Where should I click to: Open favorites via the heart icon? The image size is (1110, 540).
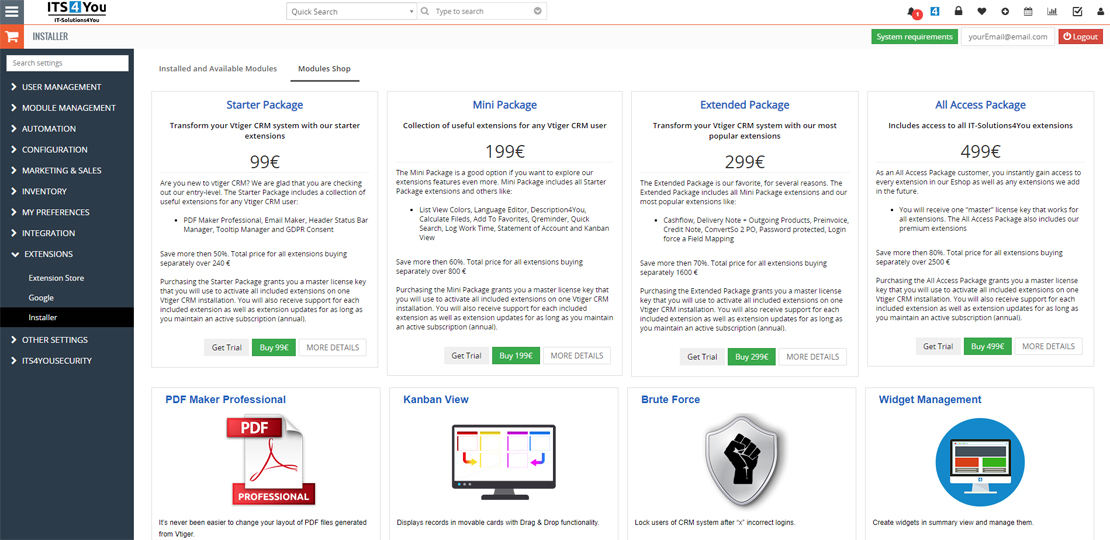pyautogui.click(x=981, y=12)
